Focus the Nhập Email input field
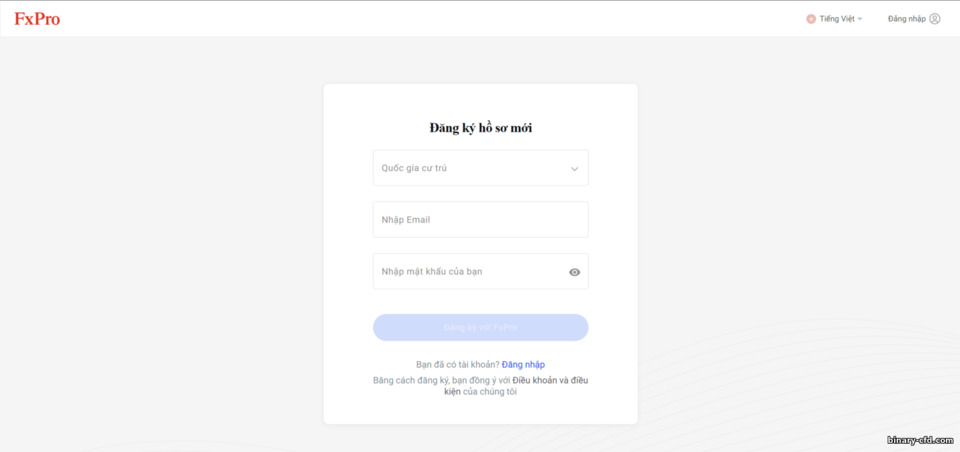The width and height of the screenshot is (960, 452). pyautogui.click(x=481, y=219)
